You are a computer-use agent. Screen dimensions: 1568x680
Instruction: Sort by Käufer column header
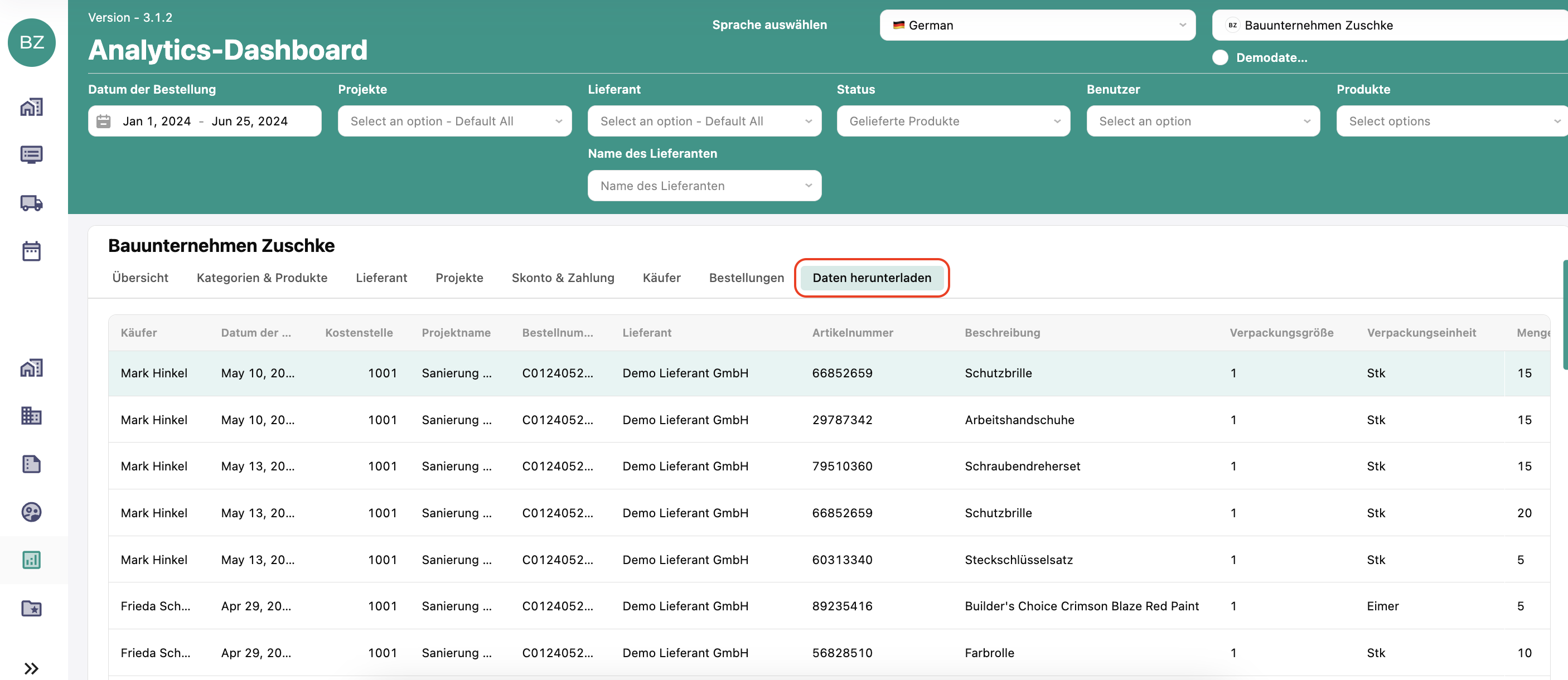pyautogui.click(x=139, y=333)
